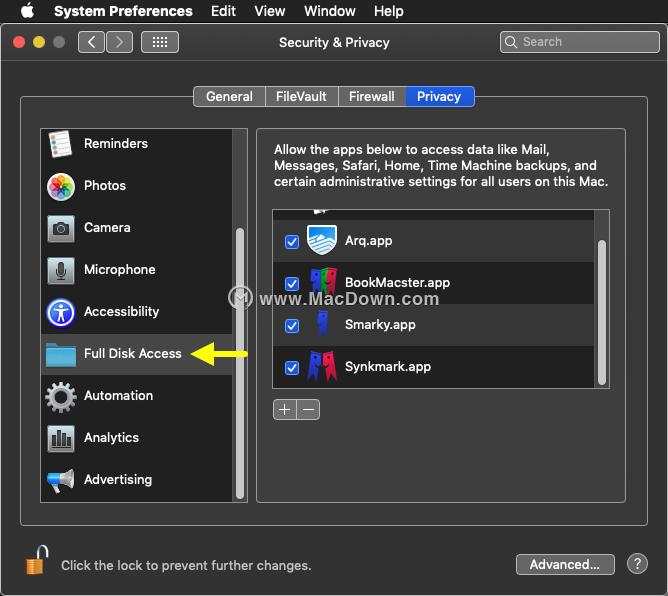Click the app list scrollbar
Screen dimensions: 668x596
pyautogui.click(x=602, y=312)
